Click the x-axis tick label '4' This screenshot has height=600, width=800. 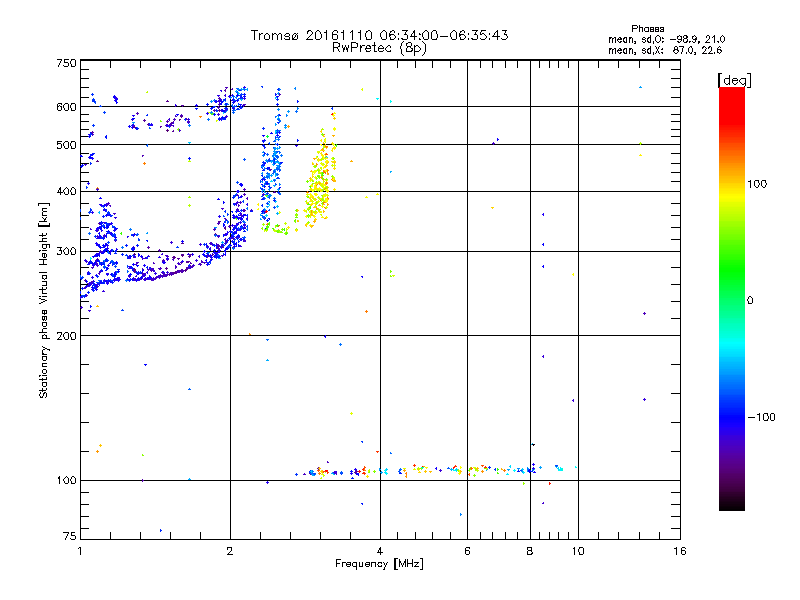[380, 551]
